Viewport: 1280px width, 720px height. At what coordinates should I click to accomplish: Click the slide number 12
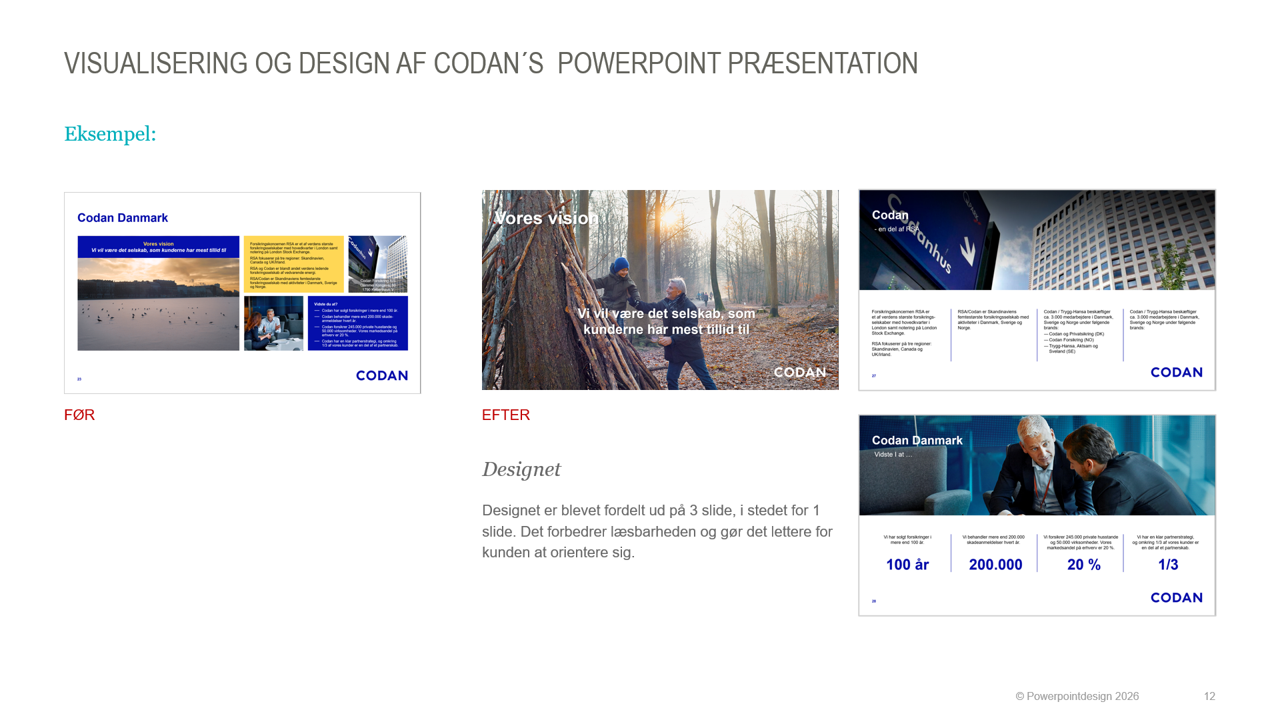(x=1209, y=696)
